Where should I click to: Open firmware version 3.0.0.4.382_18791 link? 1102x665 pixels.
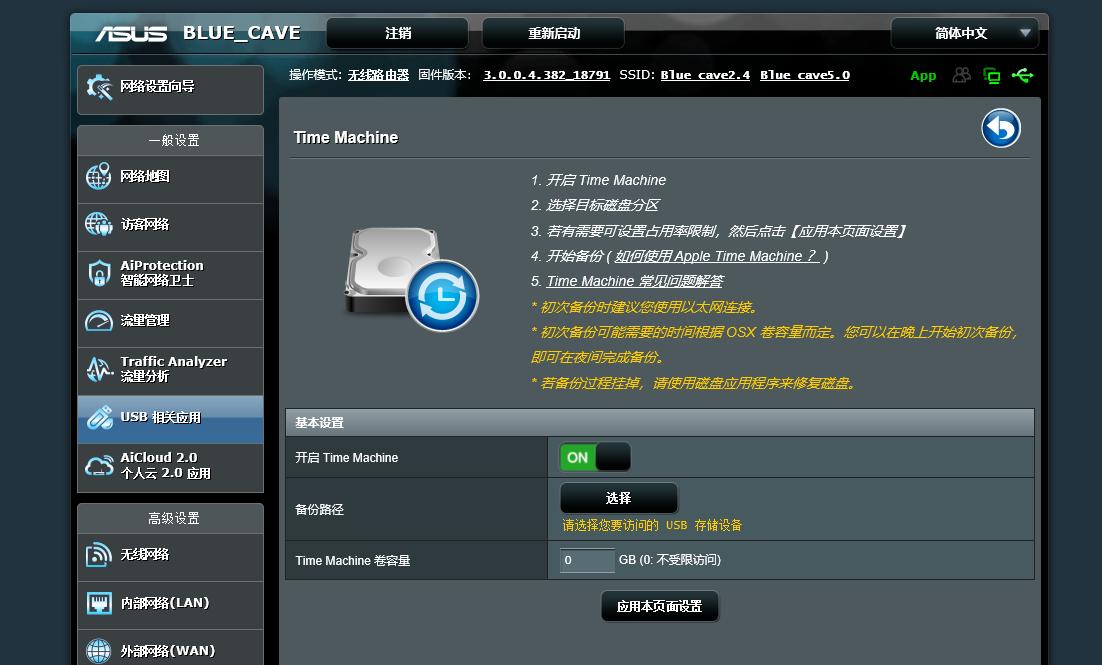click(546, 75)
